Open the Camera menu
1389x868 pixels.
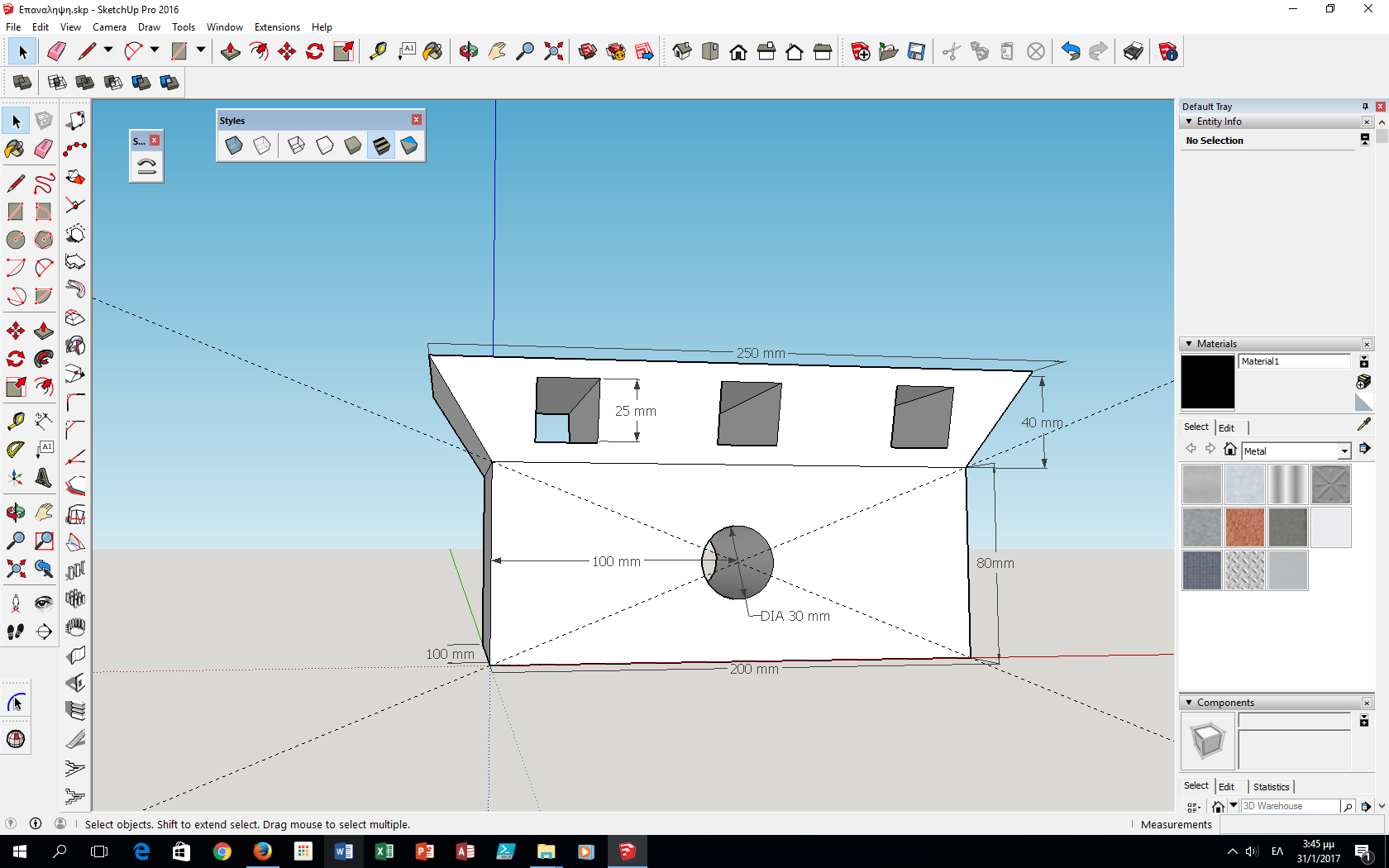point(109,27)
